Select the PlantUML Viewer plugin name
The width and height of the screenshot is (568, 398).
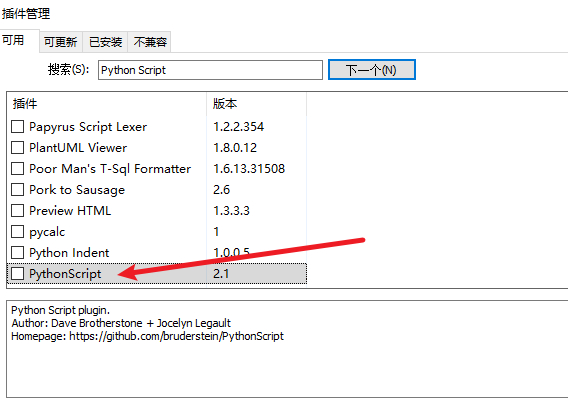[78, 148]
